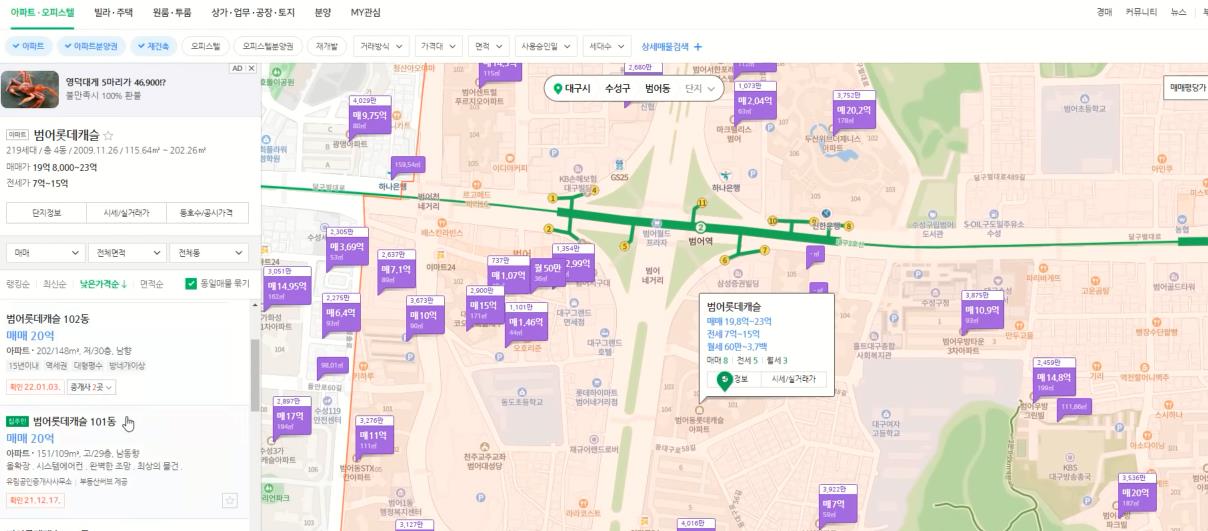Click the 대구시 location pin selector
1208x531 pixels.
572,89
